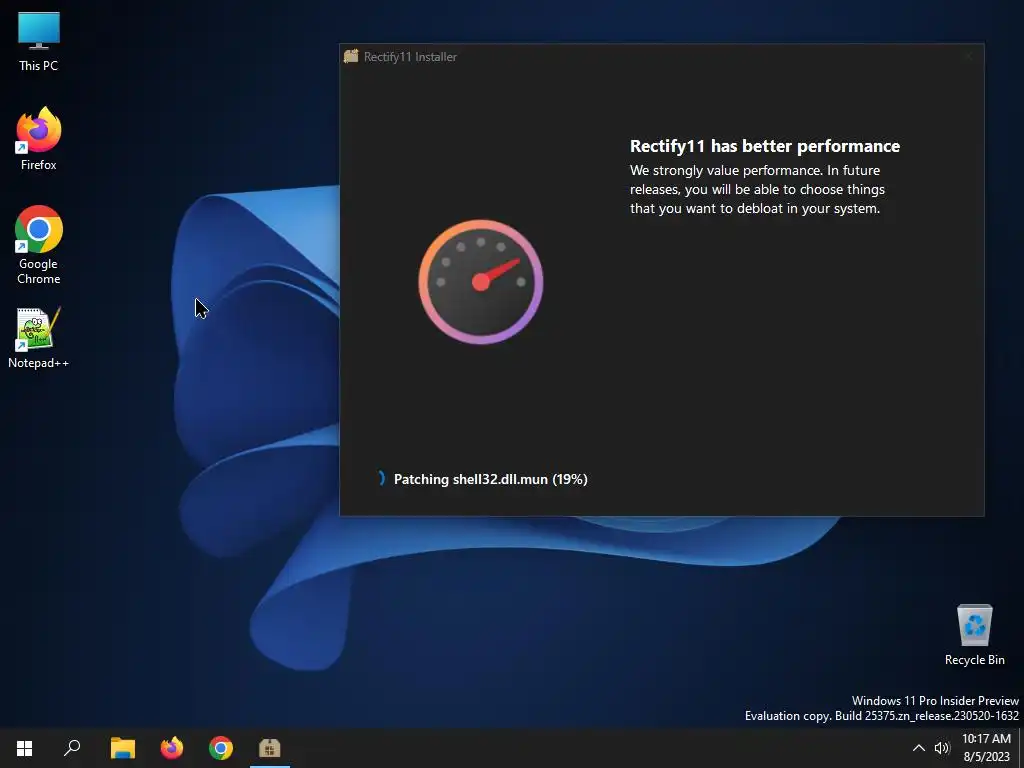Focus Rectify11 Installer taskbar button
1024x768 pixels.
(270, 748)
